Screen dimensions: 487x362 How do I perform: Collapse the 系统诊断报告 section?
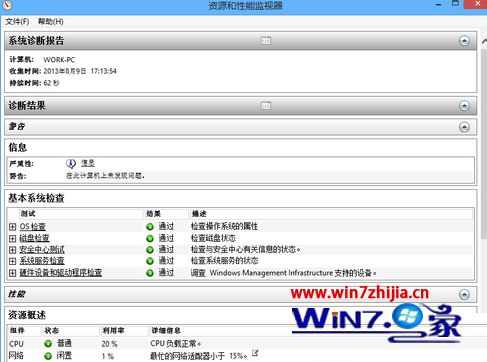click(x=464, y=41)
